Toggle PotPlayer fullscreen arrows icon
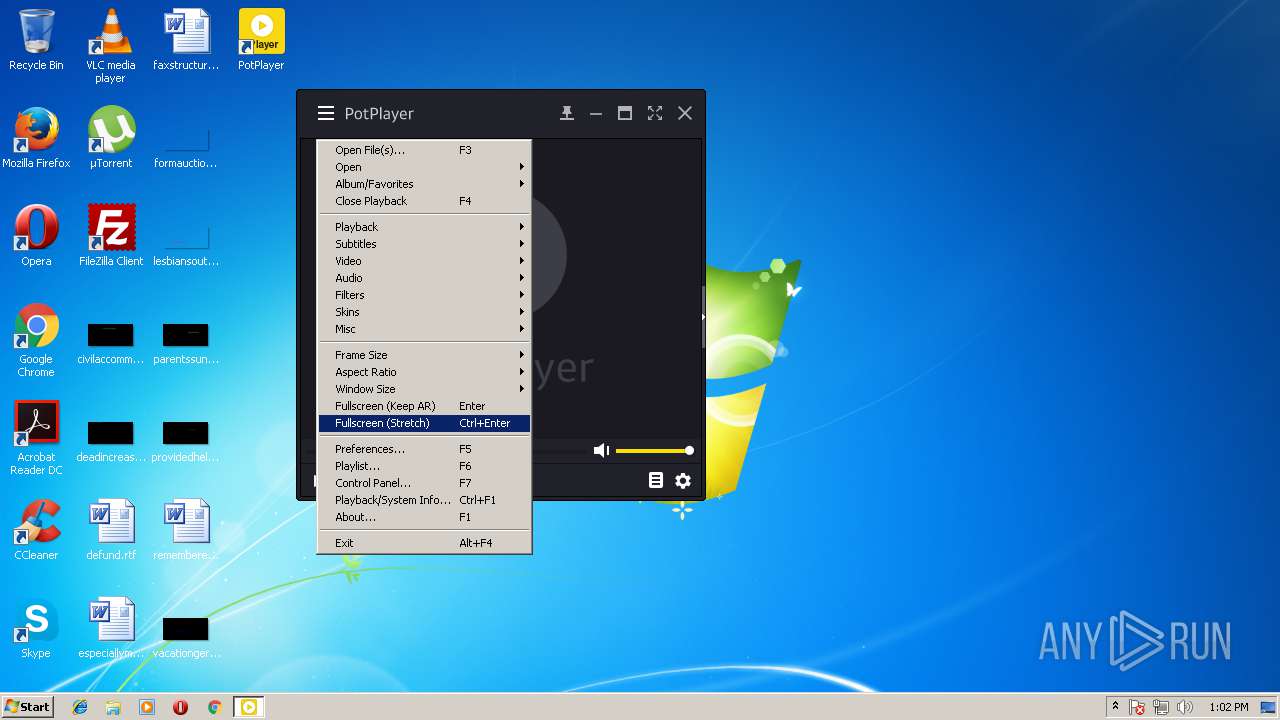 655,113
